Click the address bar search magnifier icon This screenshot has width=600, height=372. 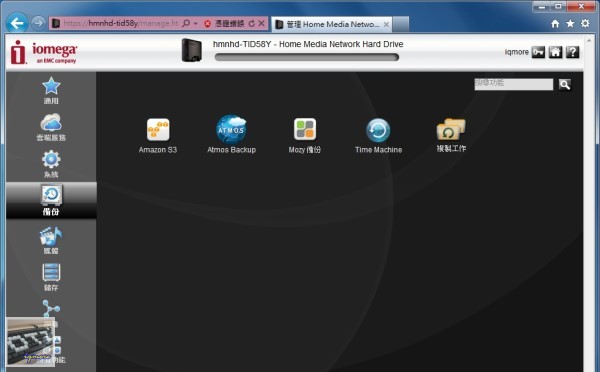click(186, 23)
